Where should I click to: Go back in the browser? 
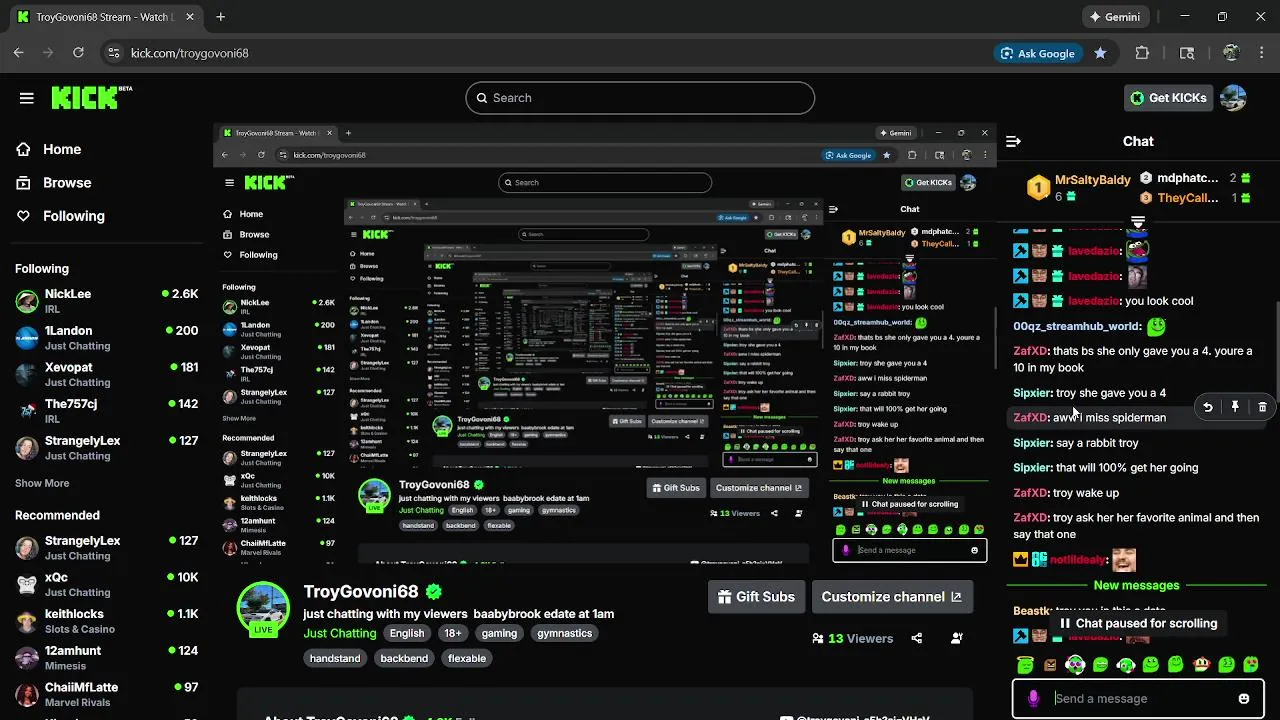tap(18, 53)
